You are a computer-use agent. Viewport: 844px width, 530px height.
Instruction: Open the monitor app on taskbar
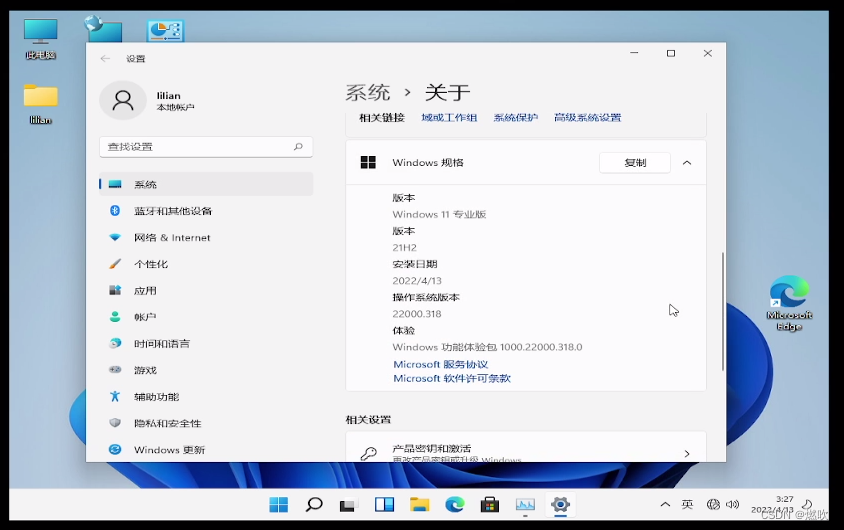(x=525, y=505)
